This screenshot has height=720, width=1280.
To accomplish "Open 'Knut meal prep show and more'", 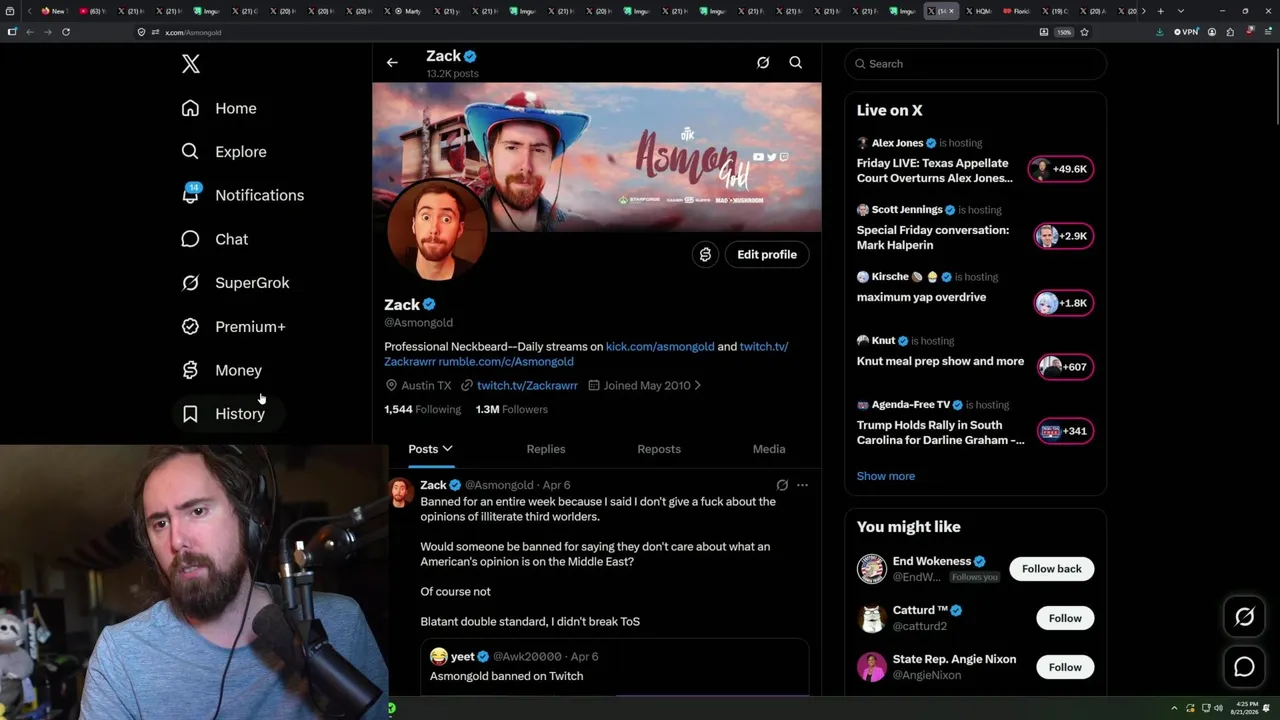I will tap(940, 361).
